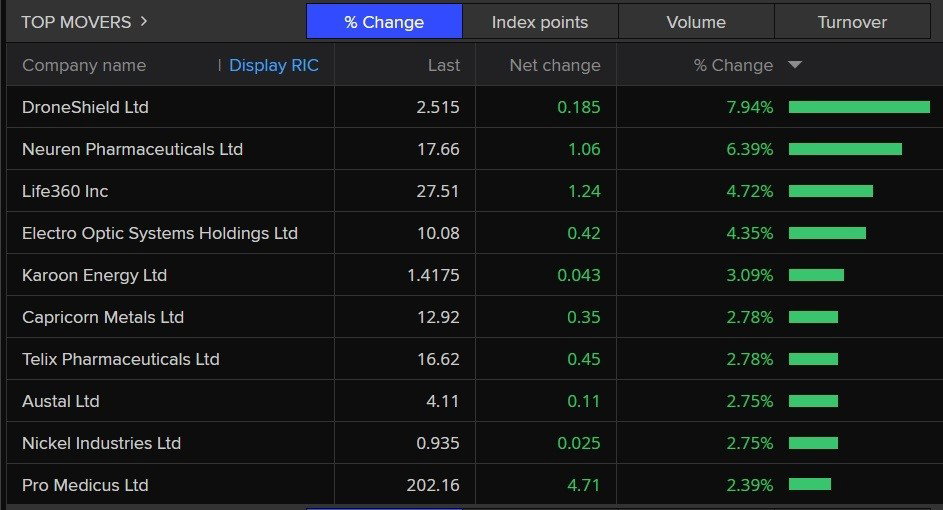Click Austal 2.75% change value

pyautogui.click(x=749, y=401)
